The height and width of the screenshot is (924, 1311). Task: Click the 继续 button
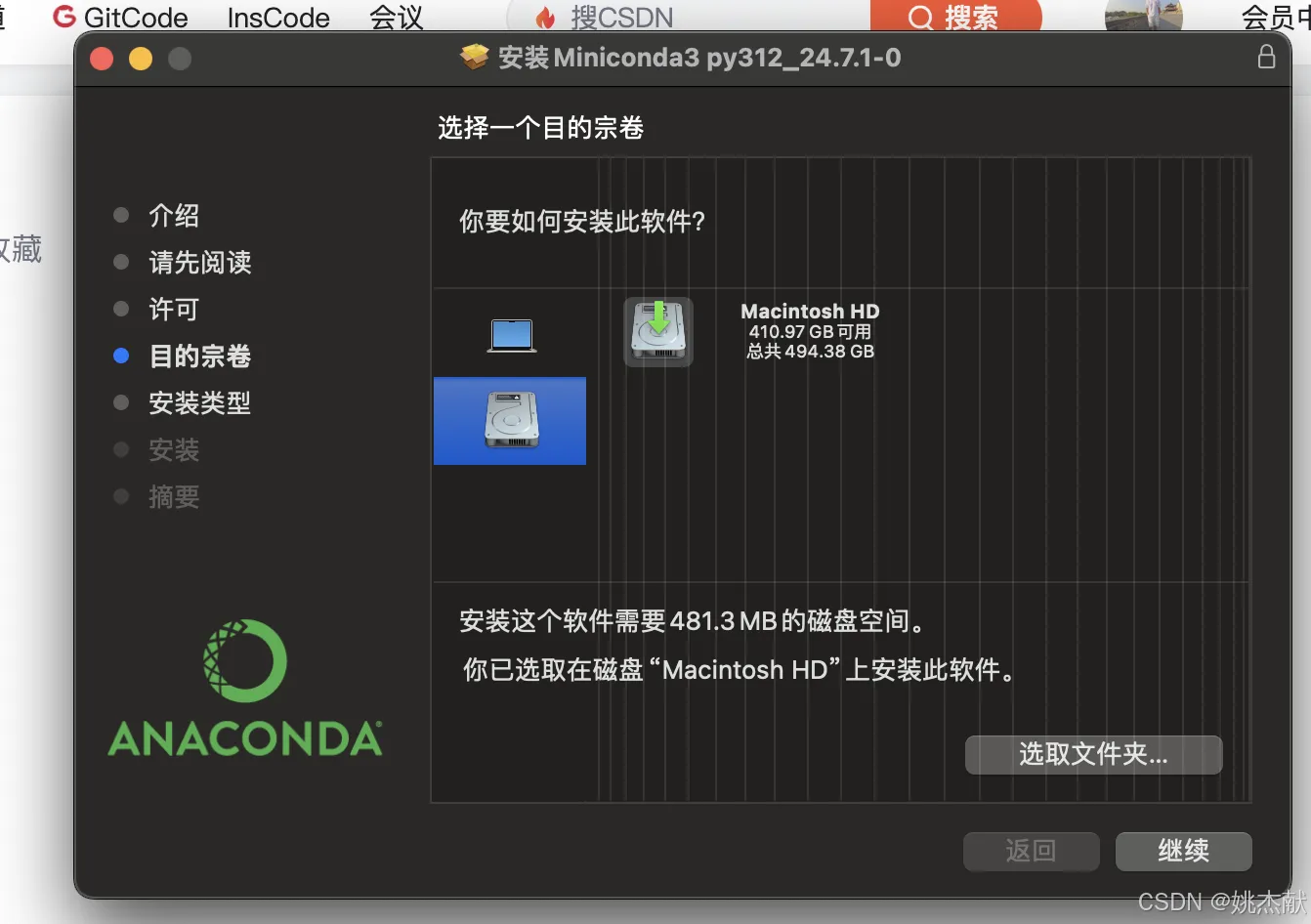point(1183,851)
